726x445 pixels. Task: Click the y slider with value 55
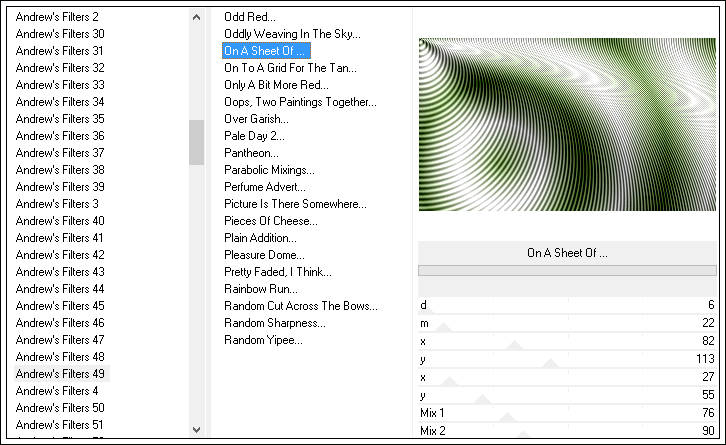coord(567,395)
